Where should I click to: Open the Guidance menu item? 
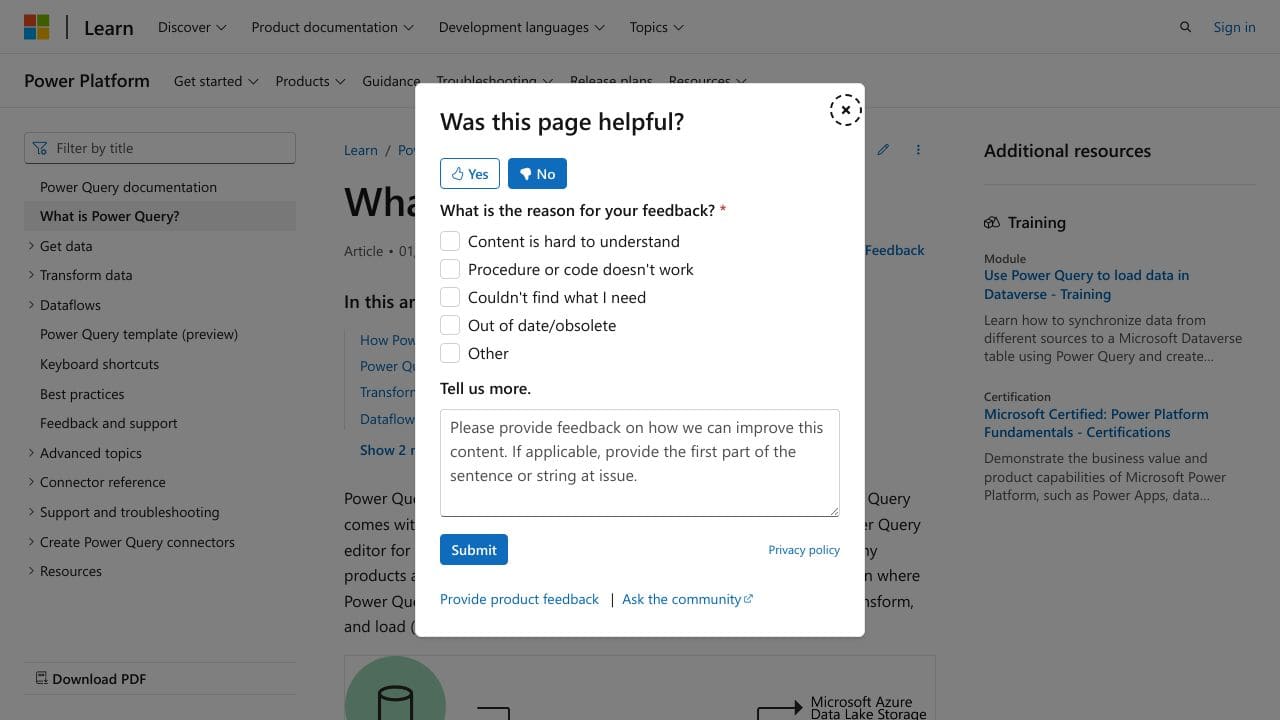pos(391,81)
